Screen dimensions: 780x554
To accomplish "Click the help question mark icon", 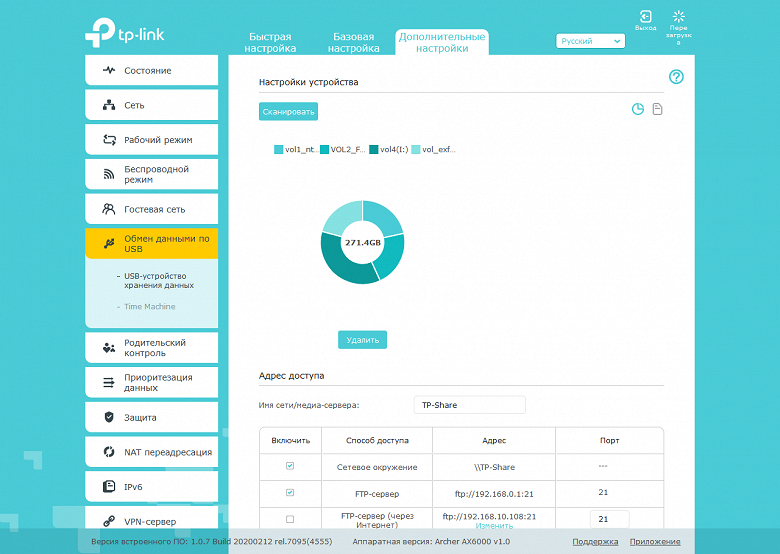I will coord(676,77).
